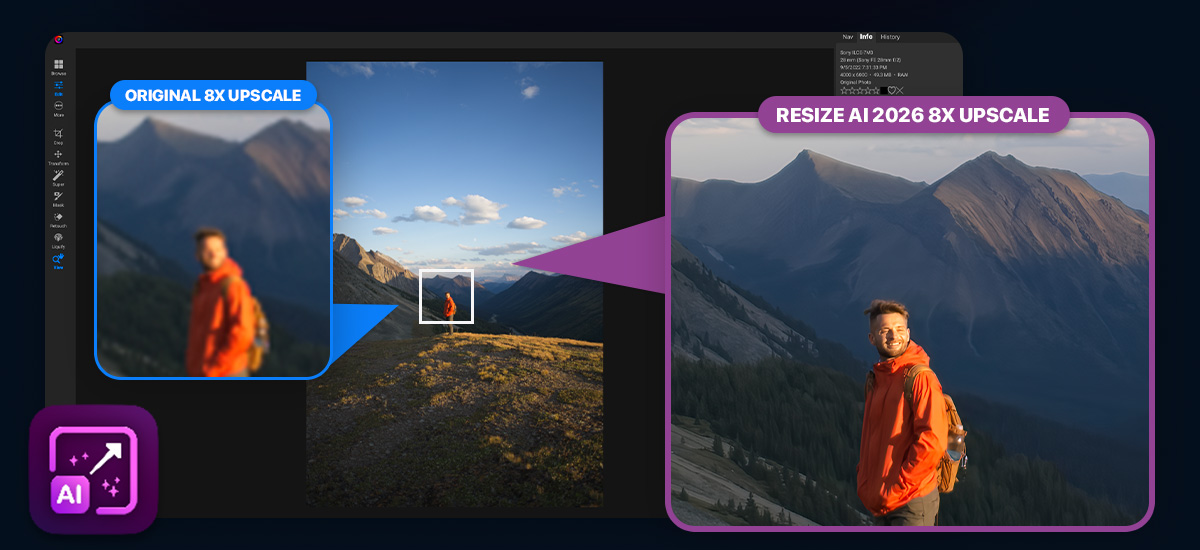Open the Info tab

click(866, 37)
